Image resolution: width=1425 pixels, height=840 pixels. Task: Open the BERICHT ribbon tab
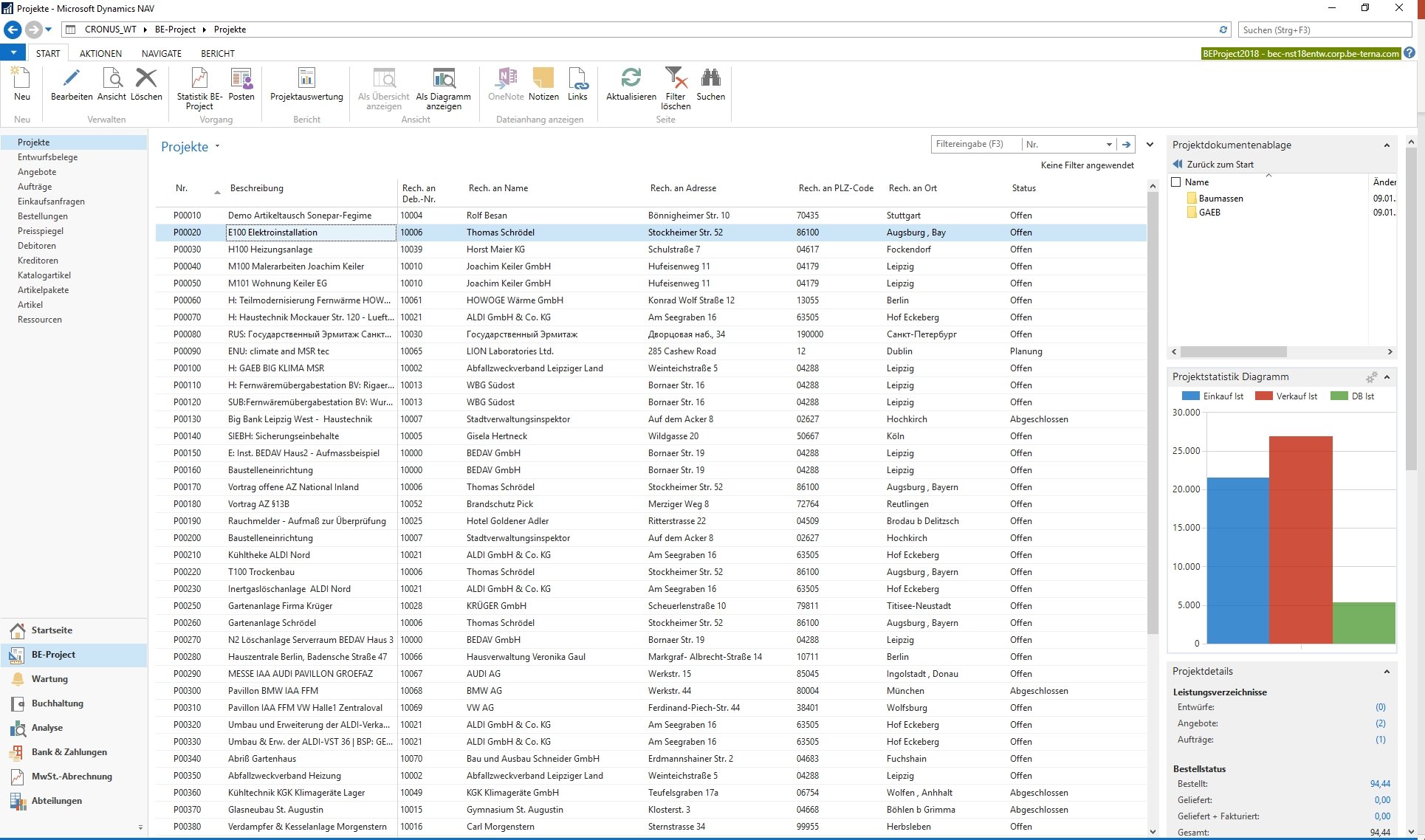pyautogui.click(x=217, y=54)
